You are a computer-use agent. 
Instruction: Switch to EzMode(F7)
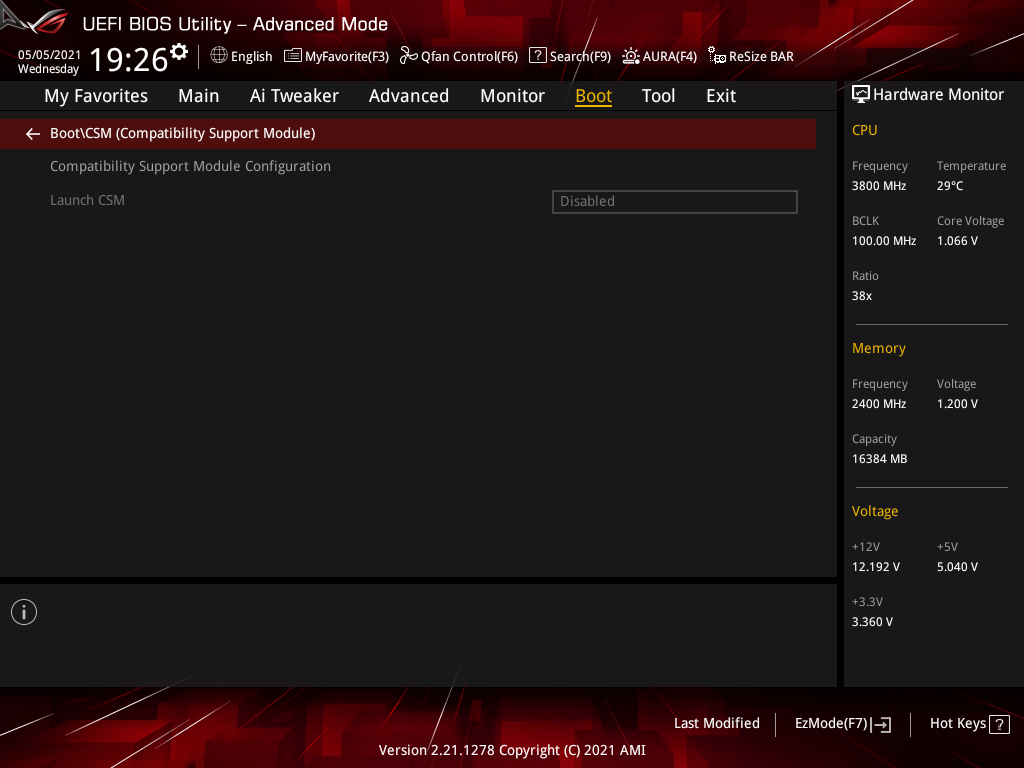tap(831, 724)
